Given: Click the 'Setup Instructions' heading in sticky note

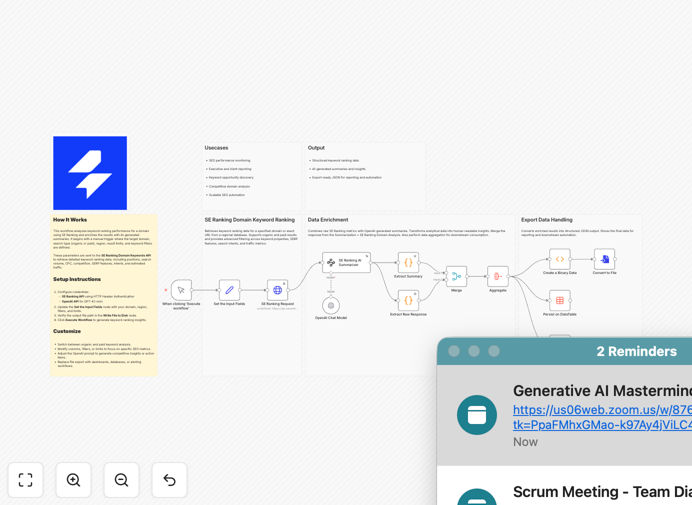Looking at the screenshot, I should pyautogui.click(x=77, y=279).
